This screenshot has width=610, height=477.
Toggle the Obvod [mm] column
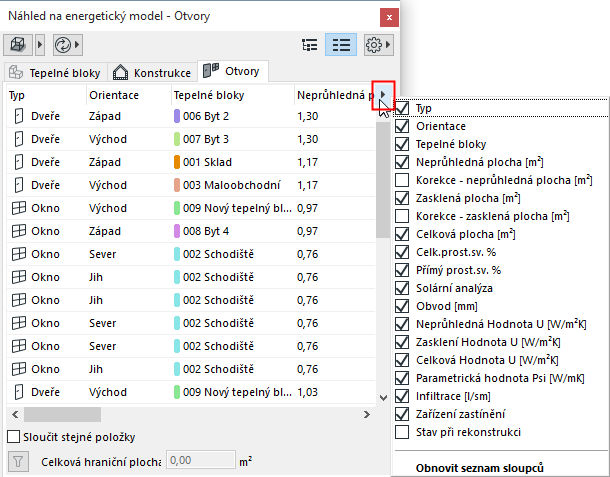point(402,306)
